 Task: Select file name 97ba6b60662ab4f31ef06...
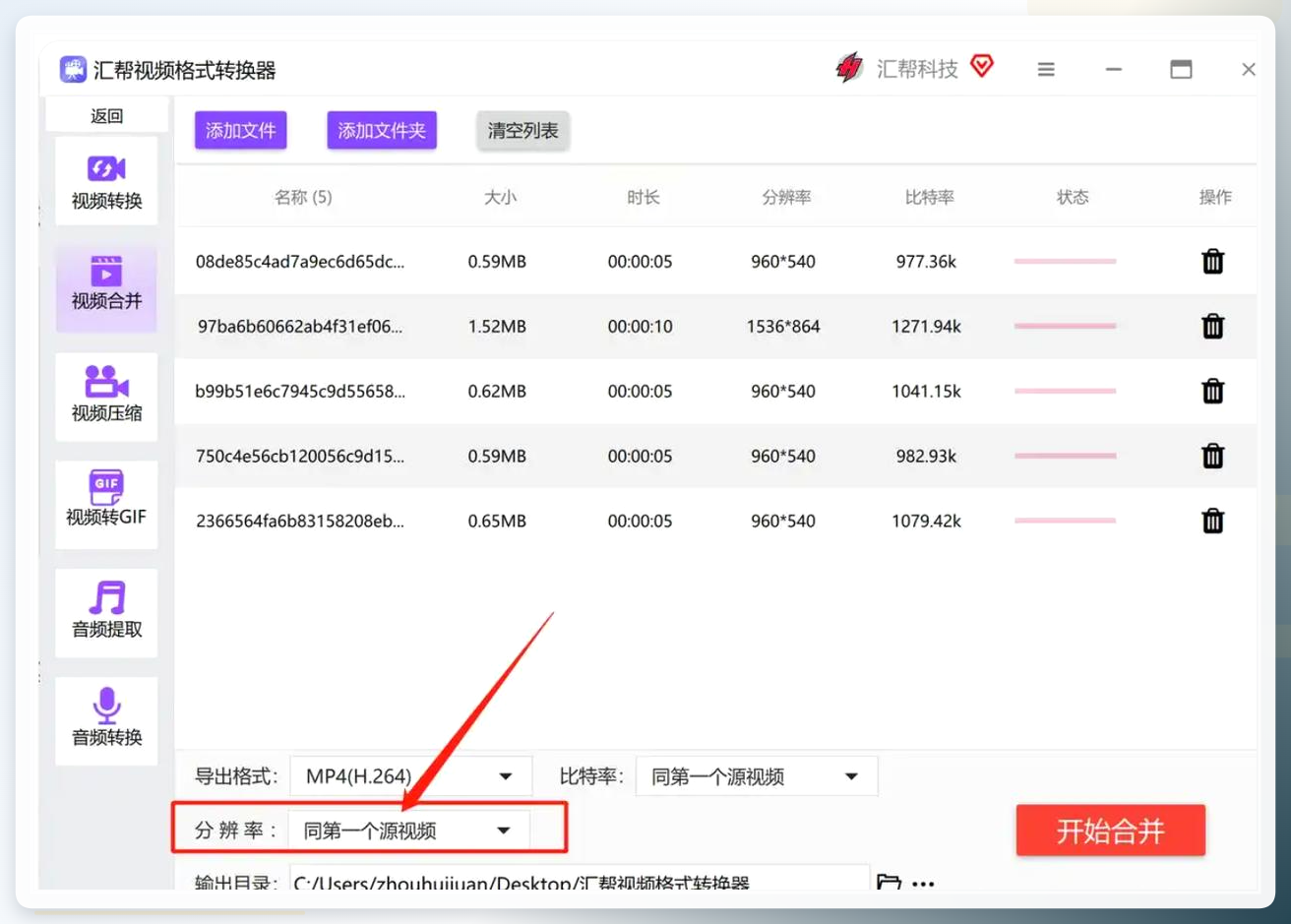tap(300, 326)
